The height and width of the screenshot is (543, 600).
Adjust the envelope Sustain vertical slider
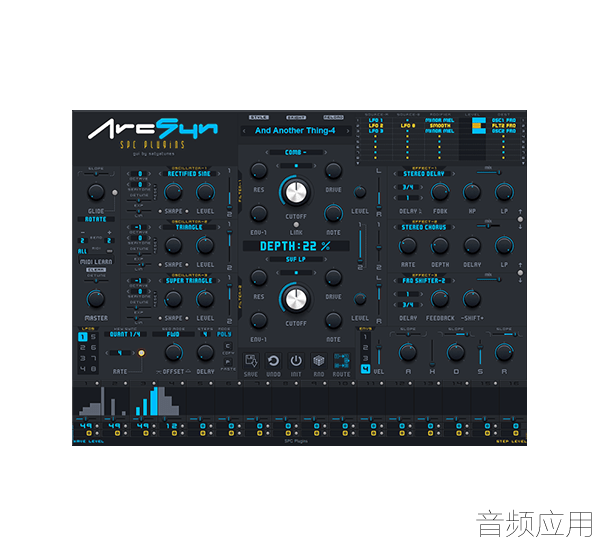coord(480,353)
